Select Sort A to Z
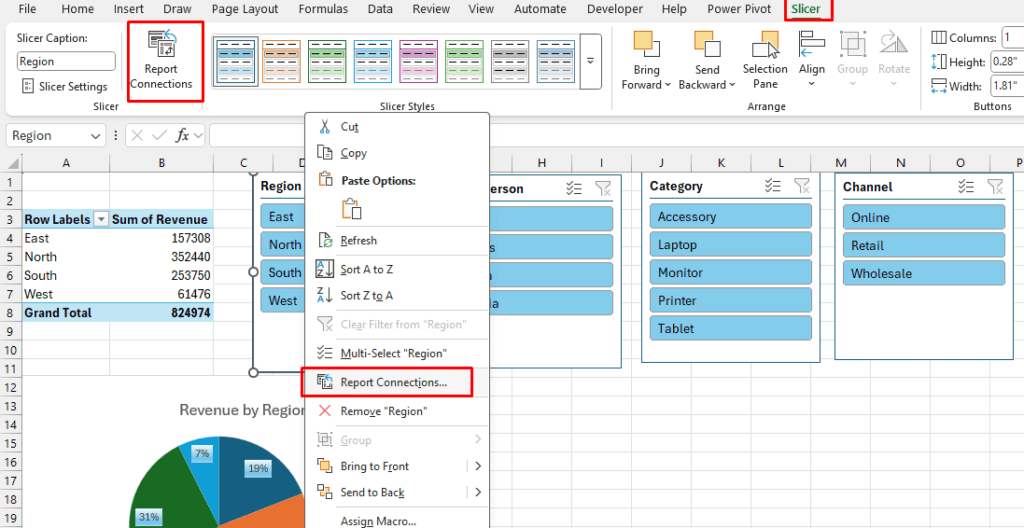 click(x=397, y=269)
